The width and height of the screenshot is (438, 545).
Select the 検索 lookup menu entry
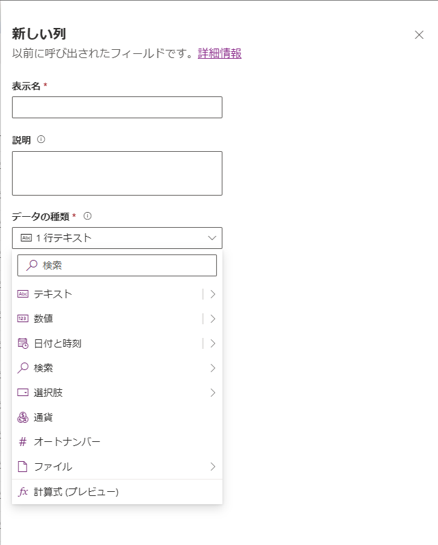[x=117, y=368]
